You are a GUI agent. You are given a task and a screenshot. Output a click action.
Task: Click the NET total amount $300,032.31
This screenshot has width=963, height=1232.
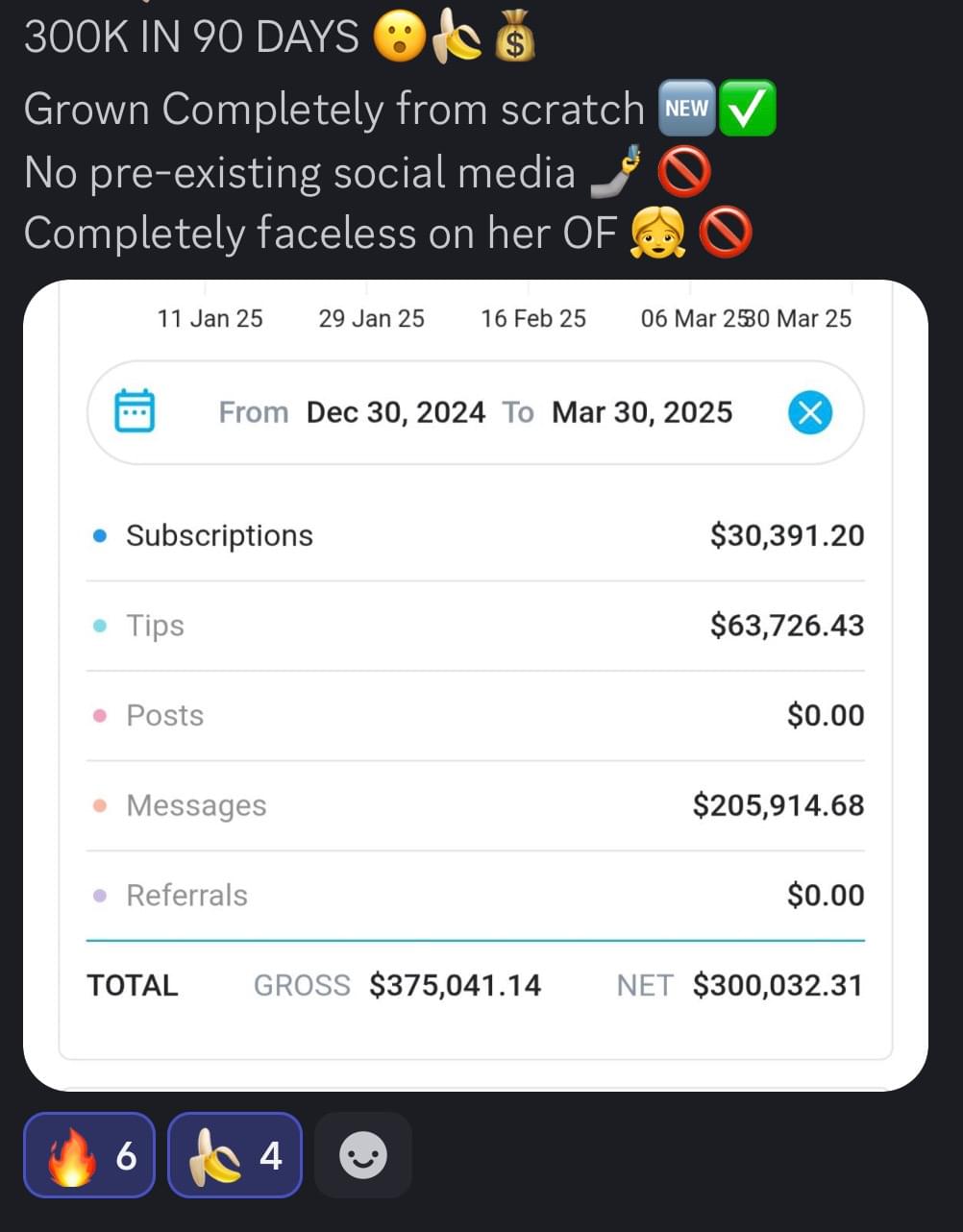(778, 985)
